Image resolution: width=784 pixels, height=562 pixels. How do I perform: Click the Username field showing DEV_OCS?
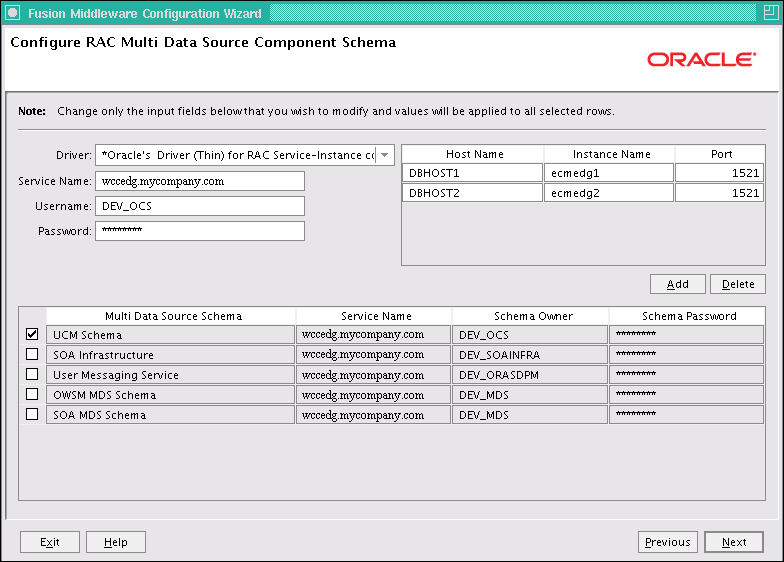pyautogui.click(x=200, y=206)
